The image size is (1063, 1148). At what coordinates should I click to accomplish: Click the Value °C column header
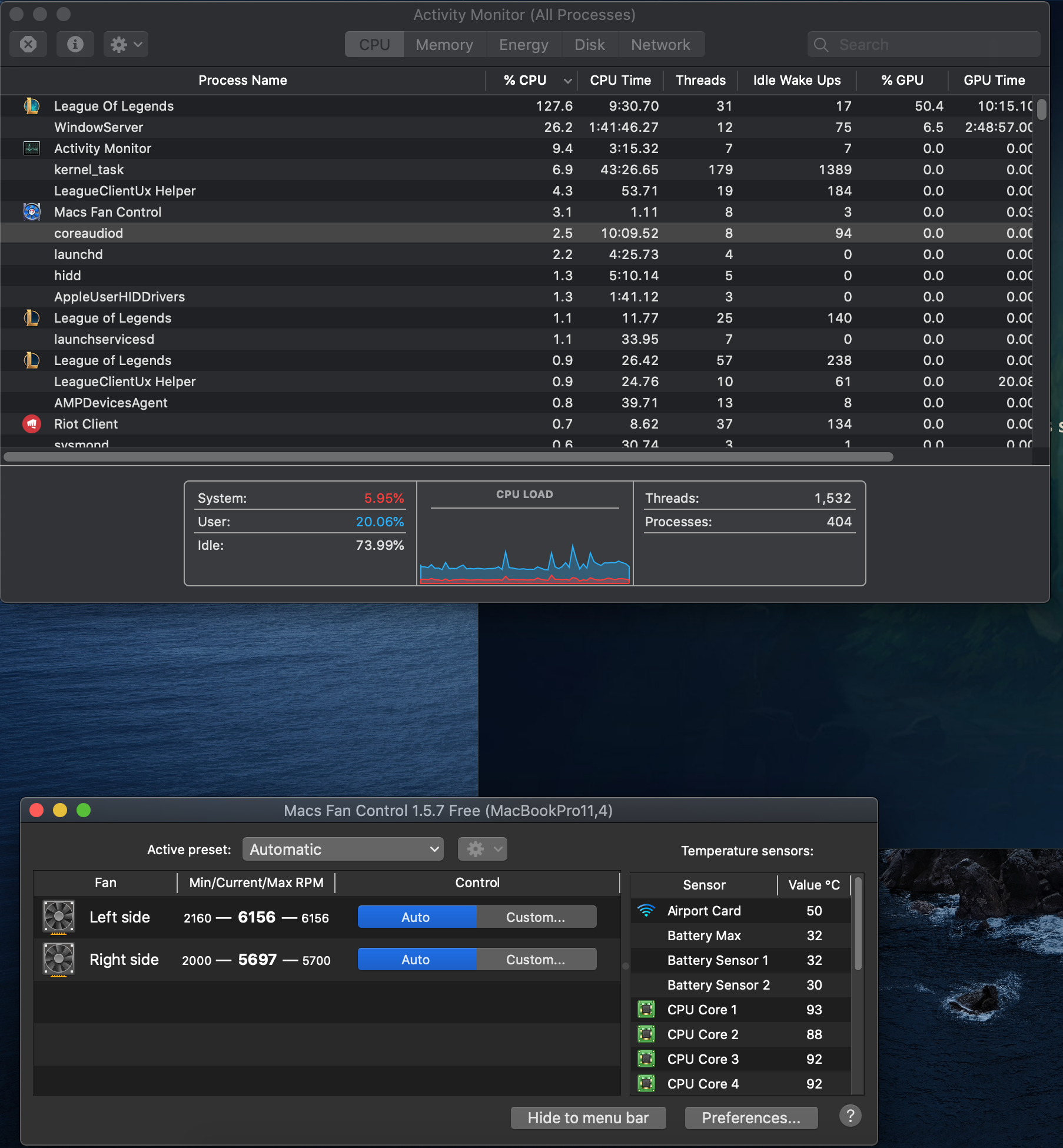tap(814, 885)
